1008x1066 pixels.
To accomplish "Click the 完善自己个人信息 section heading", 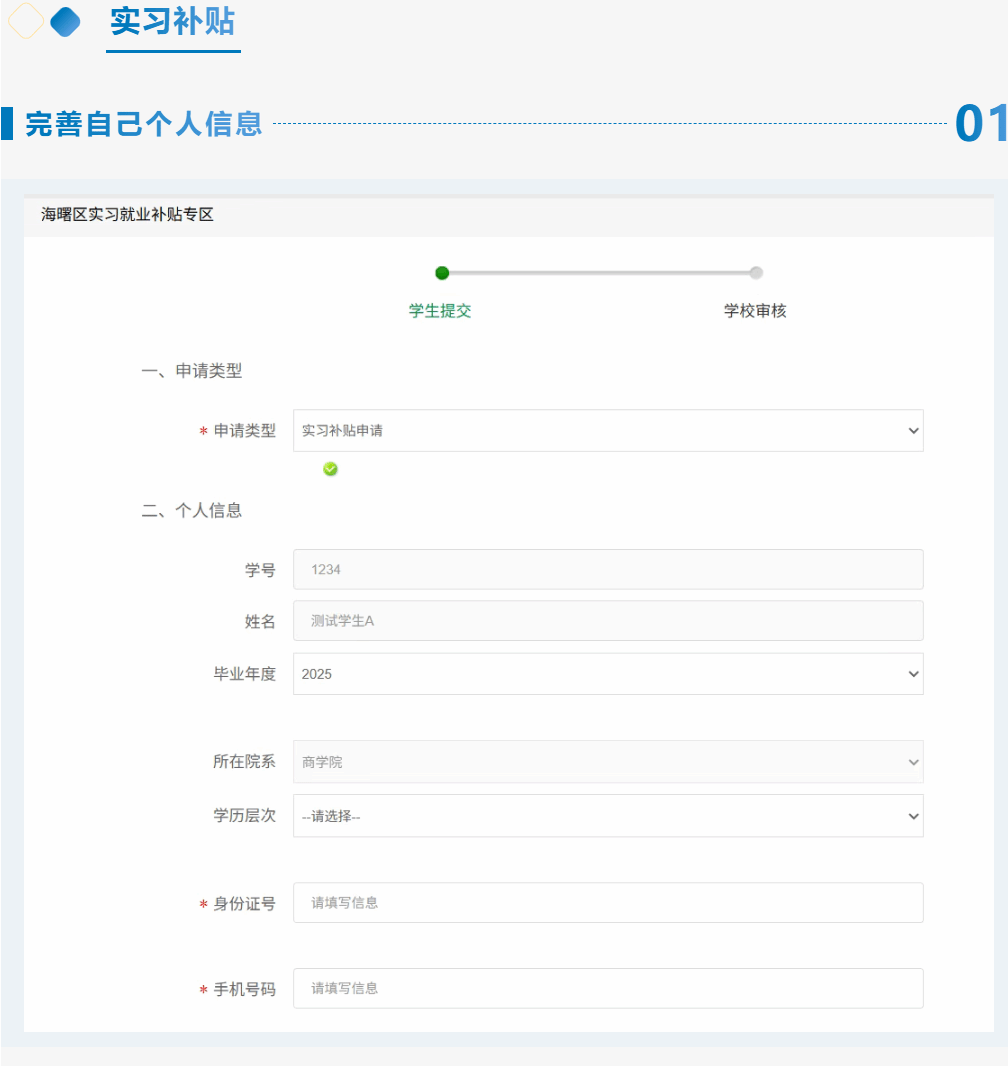I will (x=144, y=124).
